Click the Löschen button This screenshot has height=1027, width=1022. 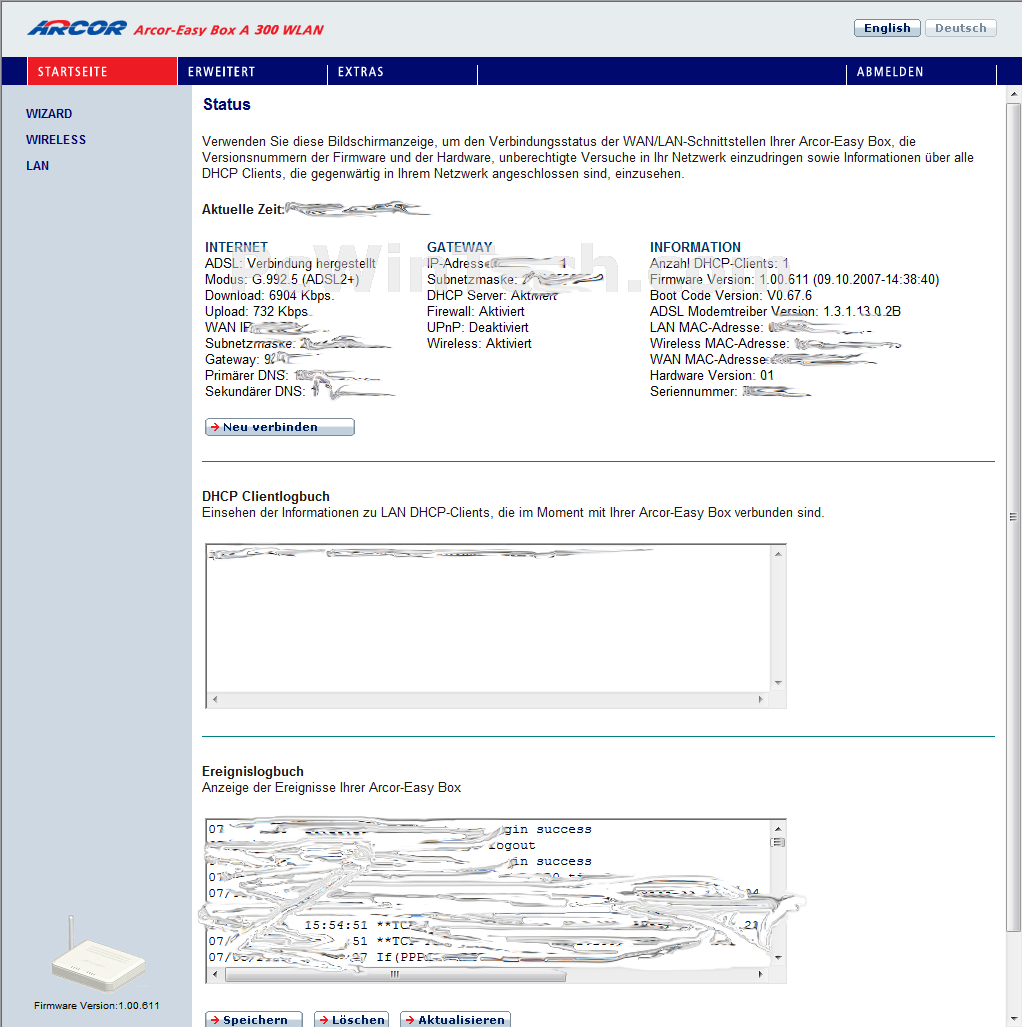point(351,1019)
